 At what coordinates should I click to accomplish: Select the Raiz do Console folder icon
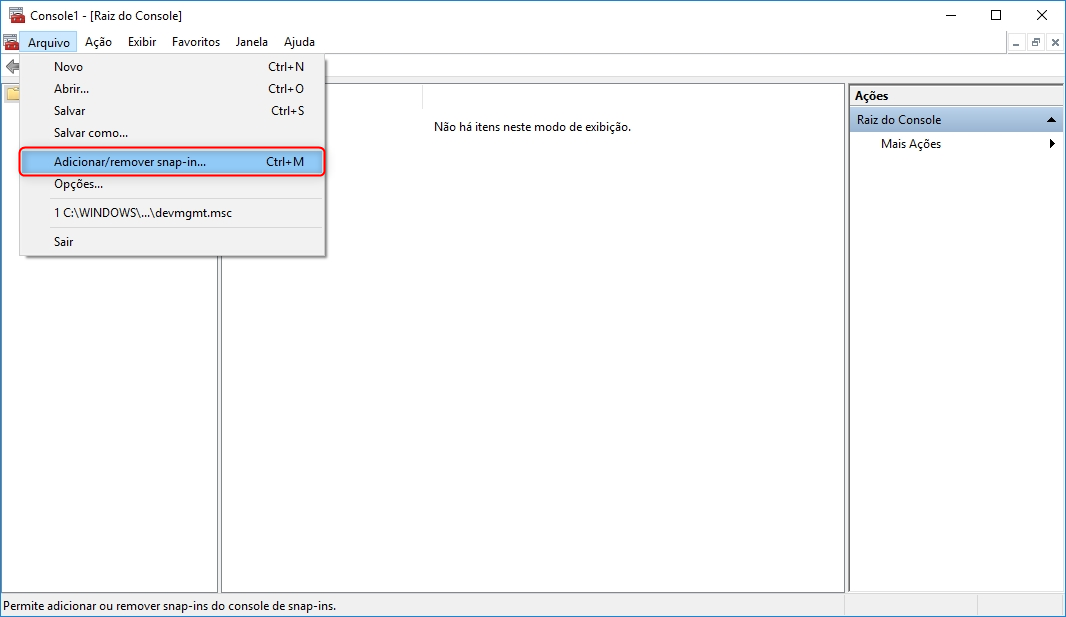click(x=12, y=94)
